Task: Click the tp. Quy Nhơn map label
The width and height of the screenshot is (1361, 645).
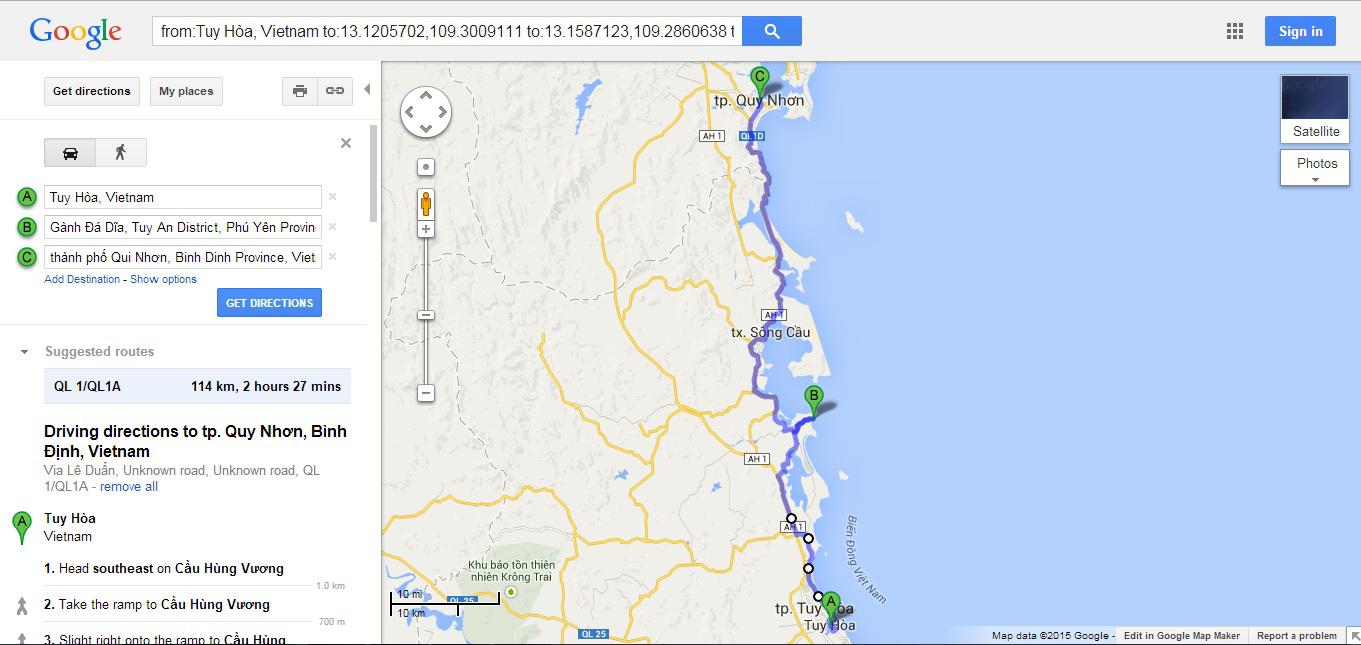Action: click(760, 101)
